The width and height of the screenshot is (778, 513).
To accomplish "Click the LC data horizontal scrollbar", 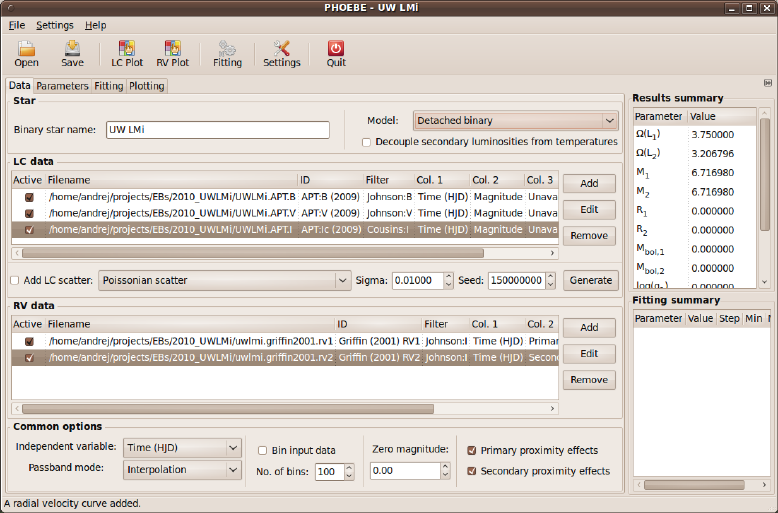I will click(x=253, y=253).
